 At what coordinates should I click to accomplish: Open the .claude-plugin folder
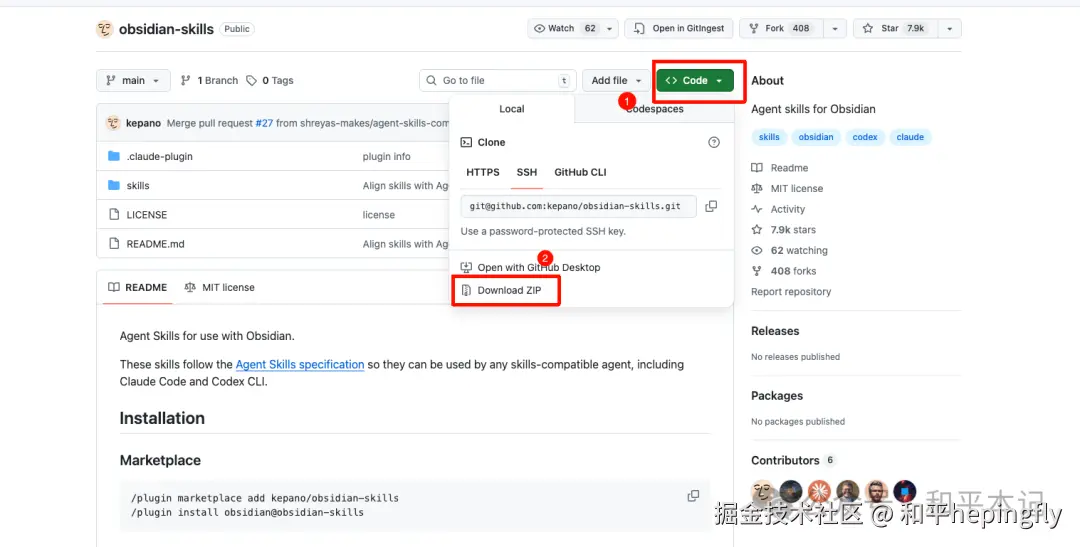(x=160, y=156)
